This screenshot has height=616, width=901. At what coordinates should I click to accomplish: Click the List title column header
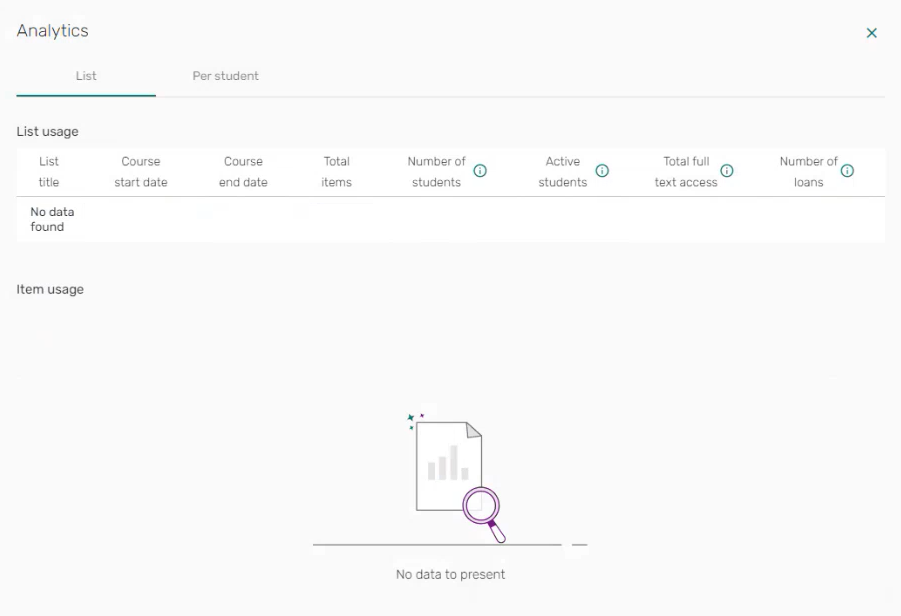point(49,172)
